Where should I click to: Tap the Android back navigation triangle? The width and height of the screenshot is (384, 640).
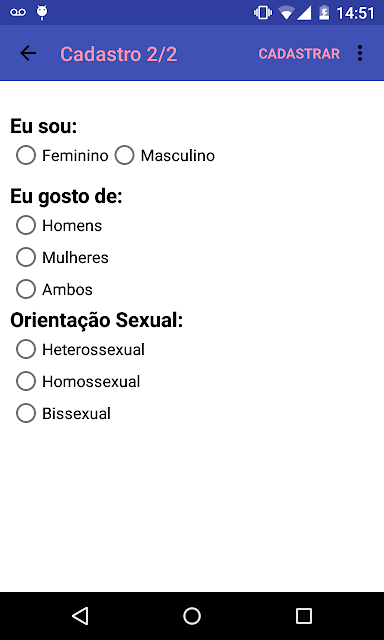pyautogui.click(x=80, y=616)
